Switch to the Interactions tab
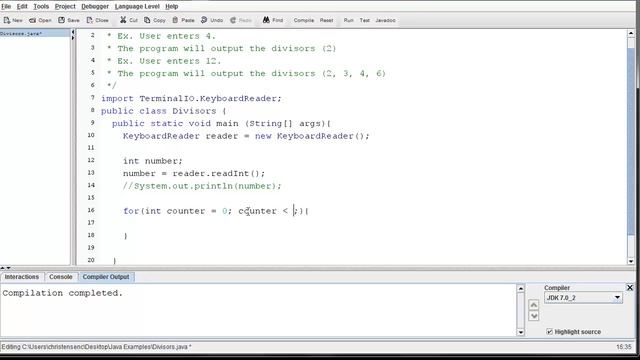640x360 pixels. click(22, 277)
